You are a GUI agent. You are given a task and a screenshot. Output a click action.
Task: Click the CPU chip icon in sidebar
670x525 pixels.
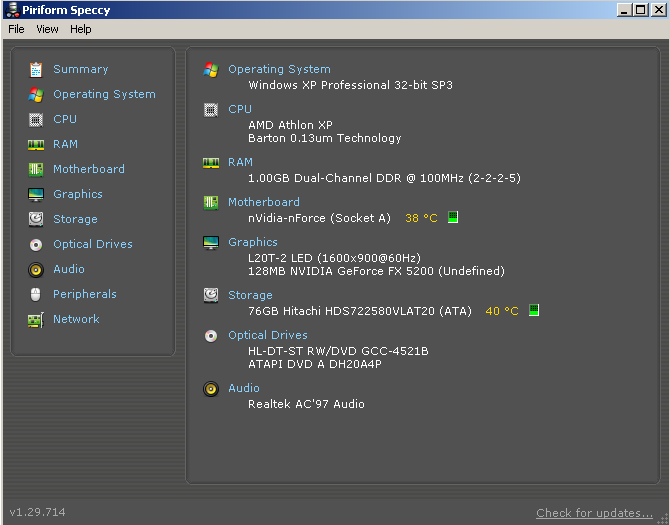click(x=36, y=120)
